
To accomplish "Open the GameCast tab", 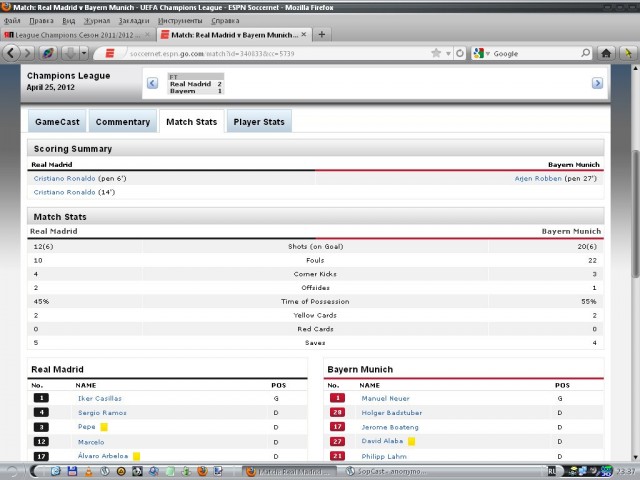I will (57, 122).
